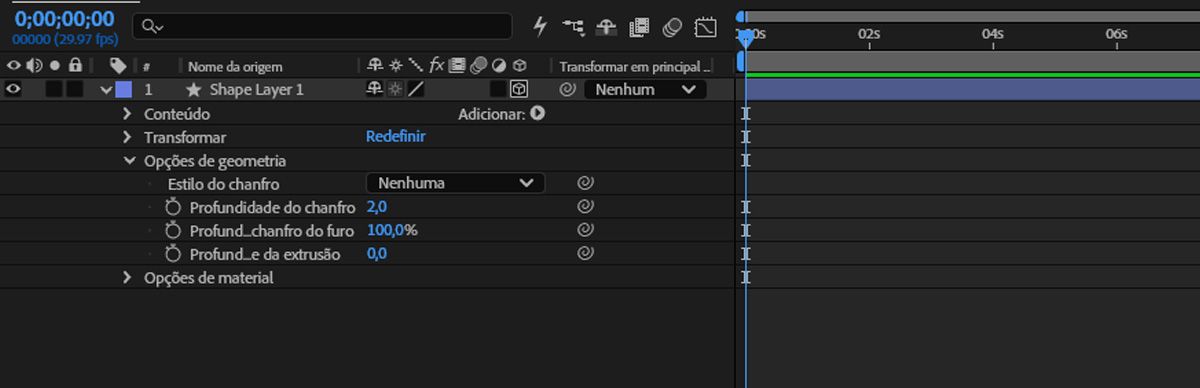Screen dimensions: 1200x388
Task: Click the Transformar em principal column header
Action: click(x=635, y=66)
